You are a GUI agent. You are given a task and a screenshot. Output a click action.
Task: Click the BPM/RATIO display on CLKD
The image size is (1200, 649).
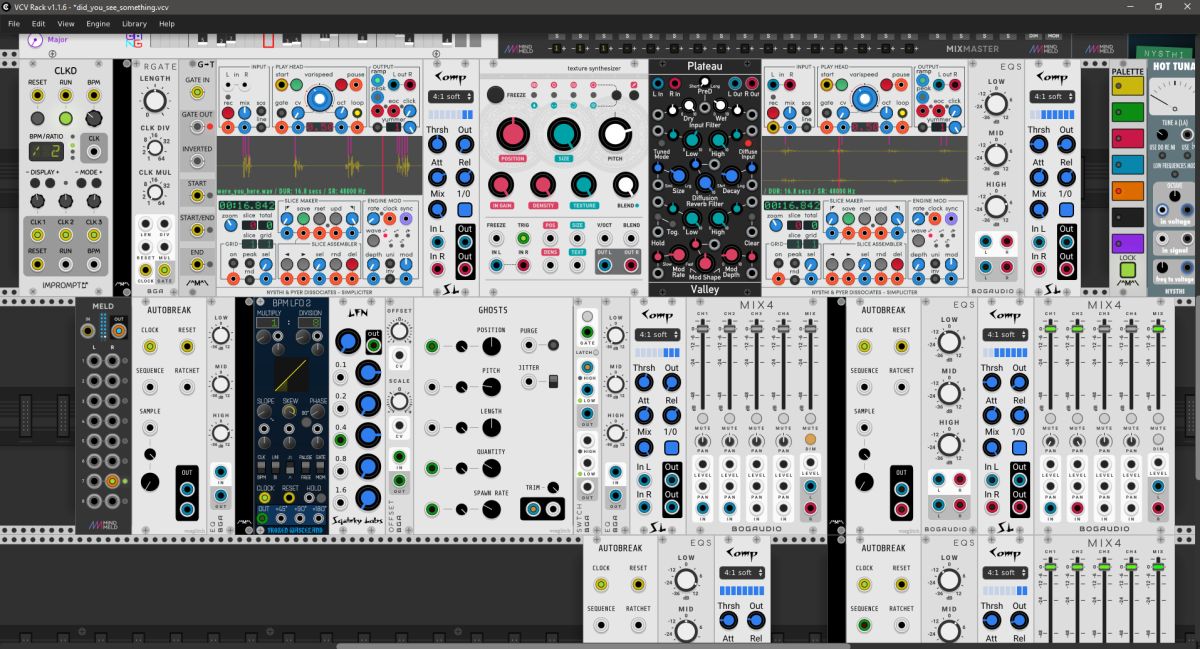46,151
